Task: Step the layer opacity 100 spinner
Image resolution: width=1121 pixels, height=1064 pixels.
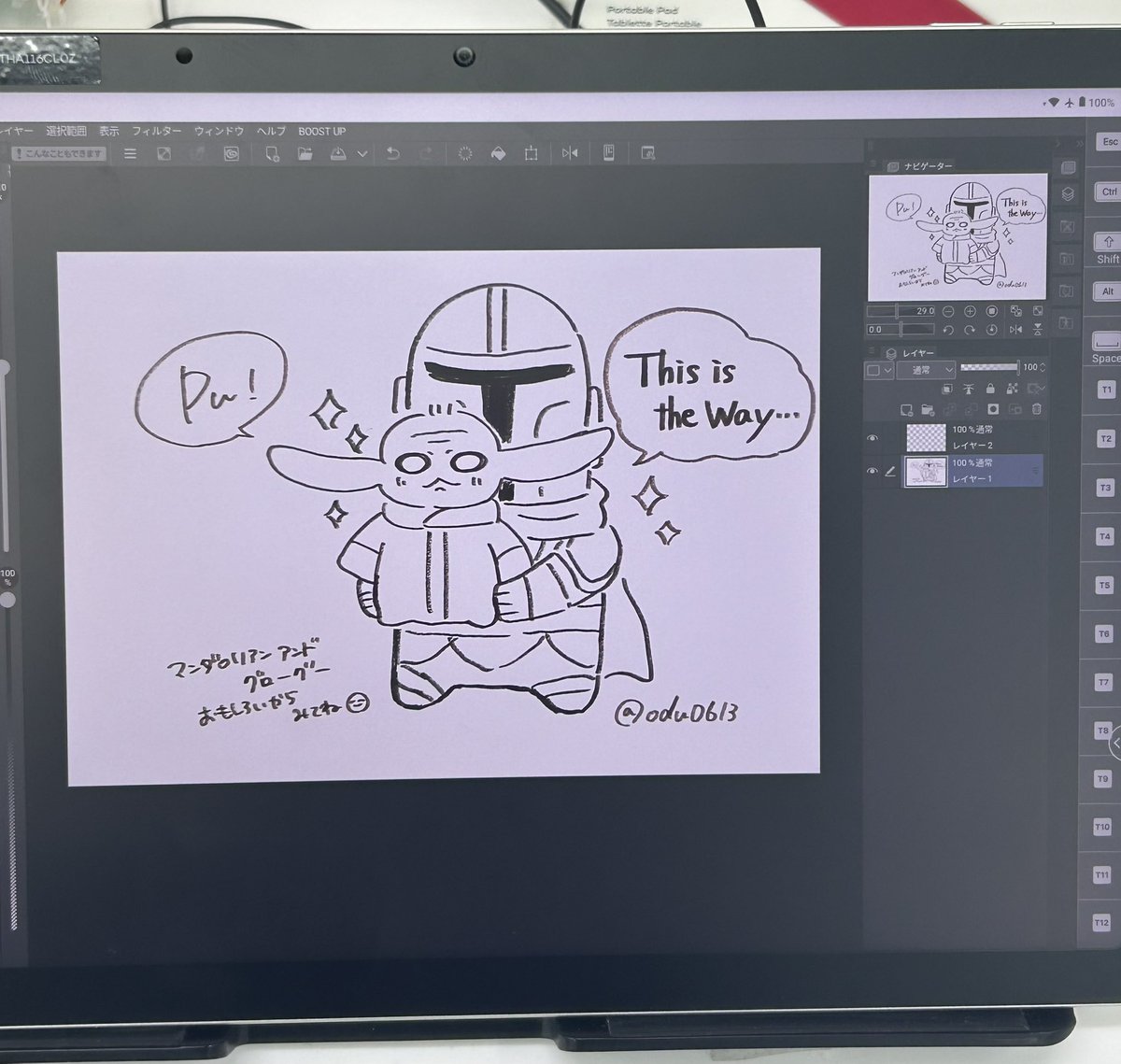Action: [x=1043, y=367]
